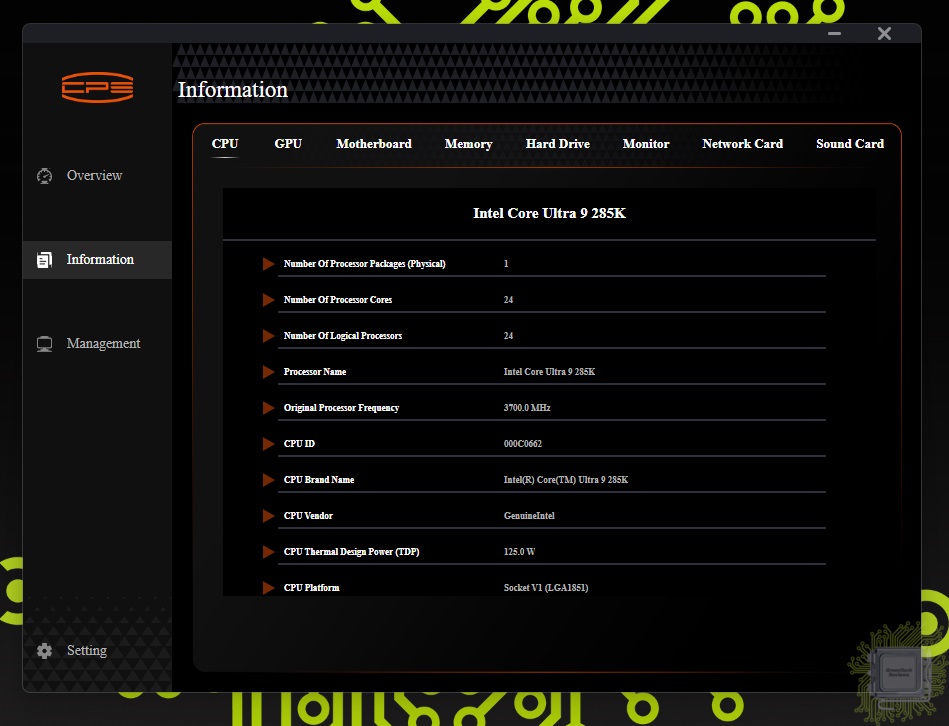Click the Processor Name value Intel Core Ultra 9 285K
The width and height of the screenshot is (949, 726).
point(550,372)
